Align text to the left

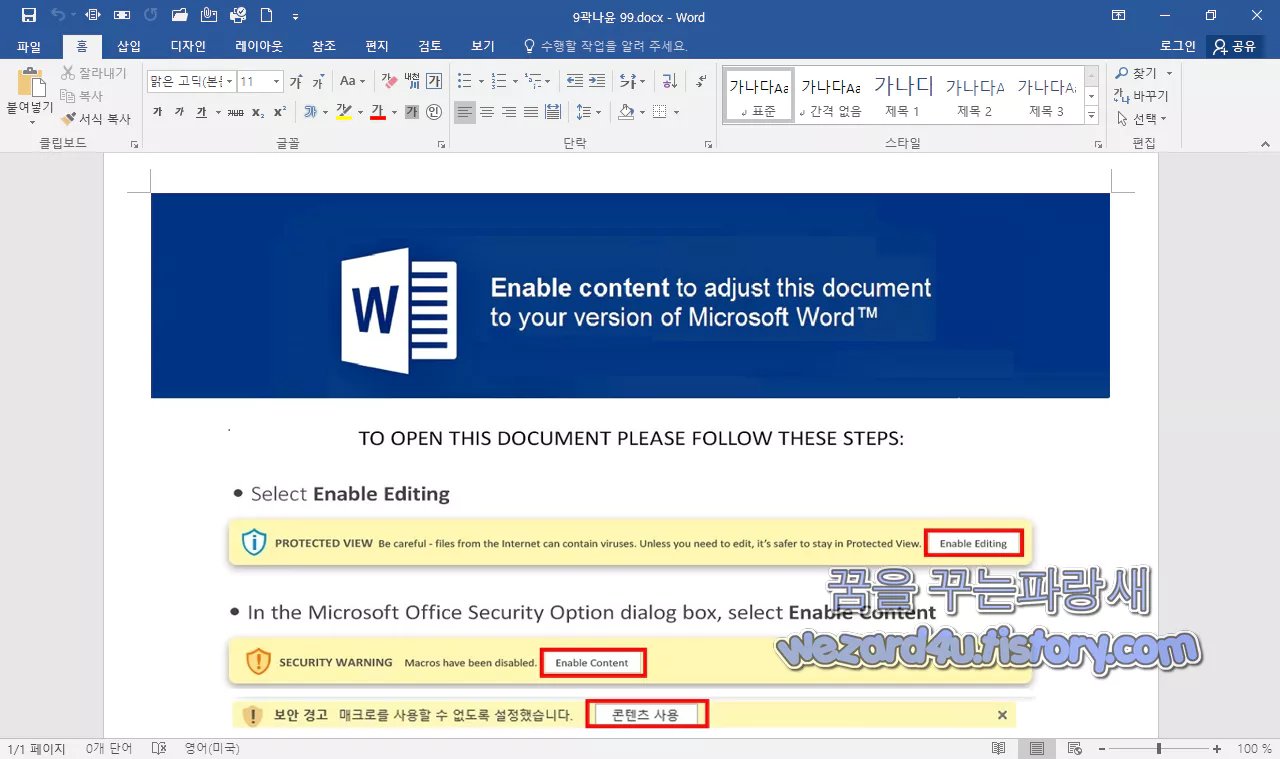click(x=465, y=112)
